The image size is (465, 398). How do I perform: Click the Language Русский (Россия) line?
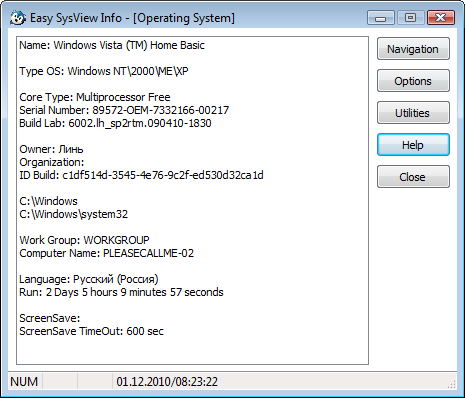[x=89, y=279]
